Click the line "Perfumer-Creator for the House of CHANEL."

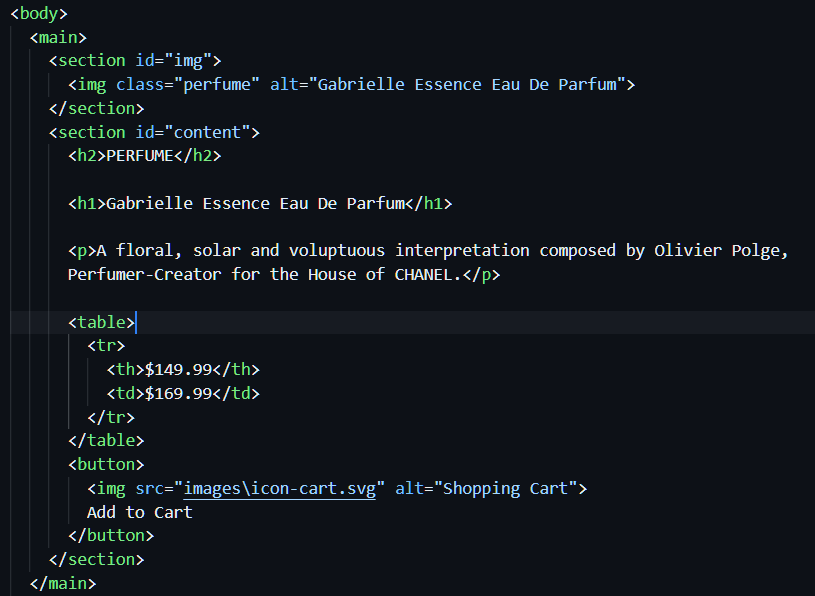(x=284, y=275)
